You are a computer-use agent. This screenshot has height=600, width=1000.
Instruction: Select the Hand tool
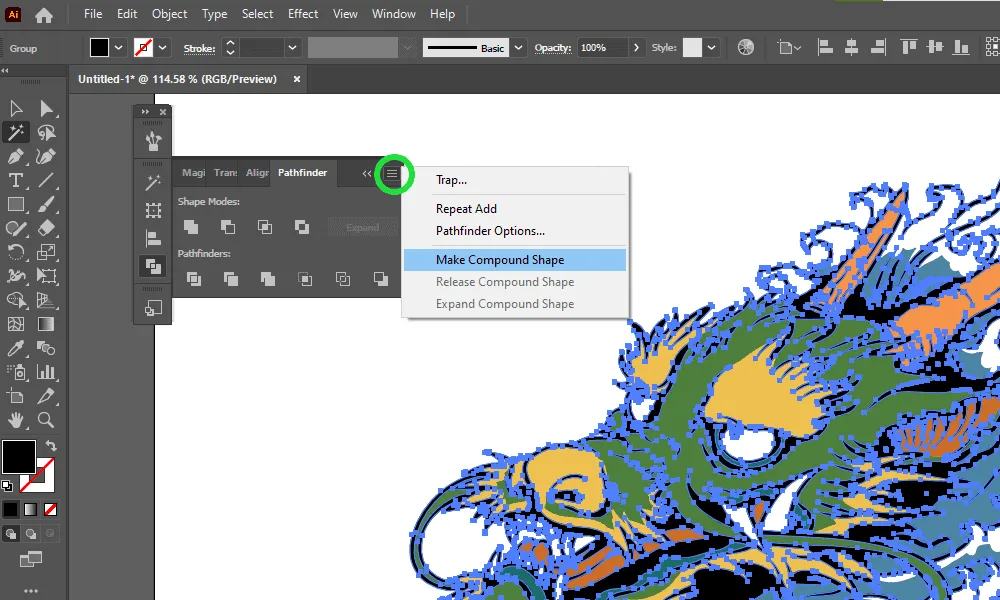point(16,420)
